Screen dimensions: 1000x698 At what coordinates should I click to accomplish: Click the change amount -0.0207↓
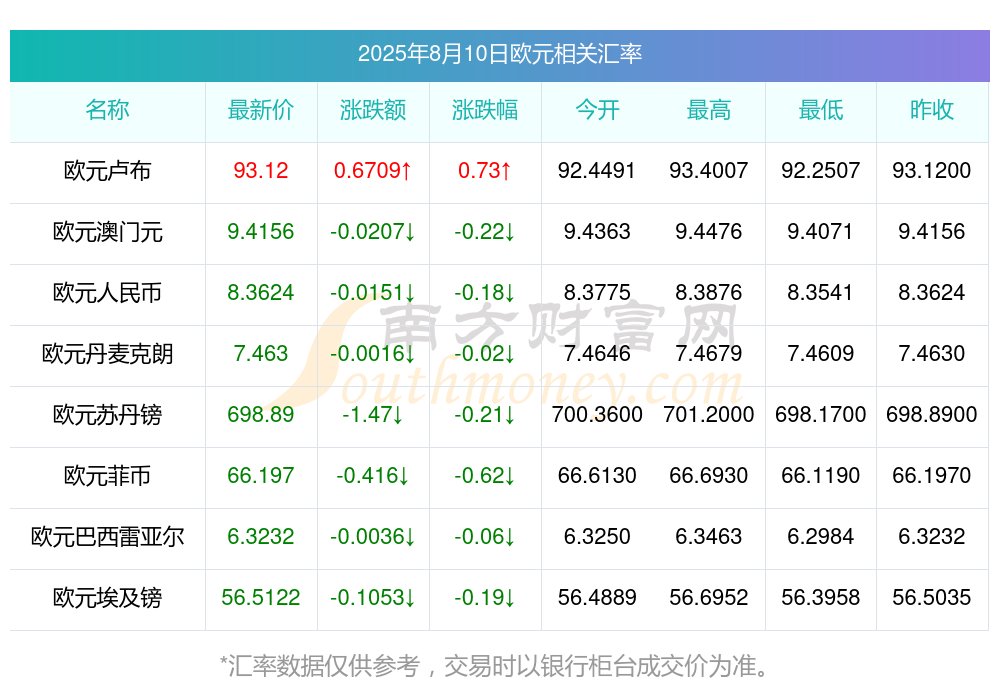tap(373, 231)
